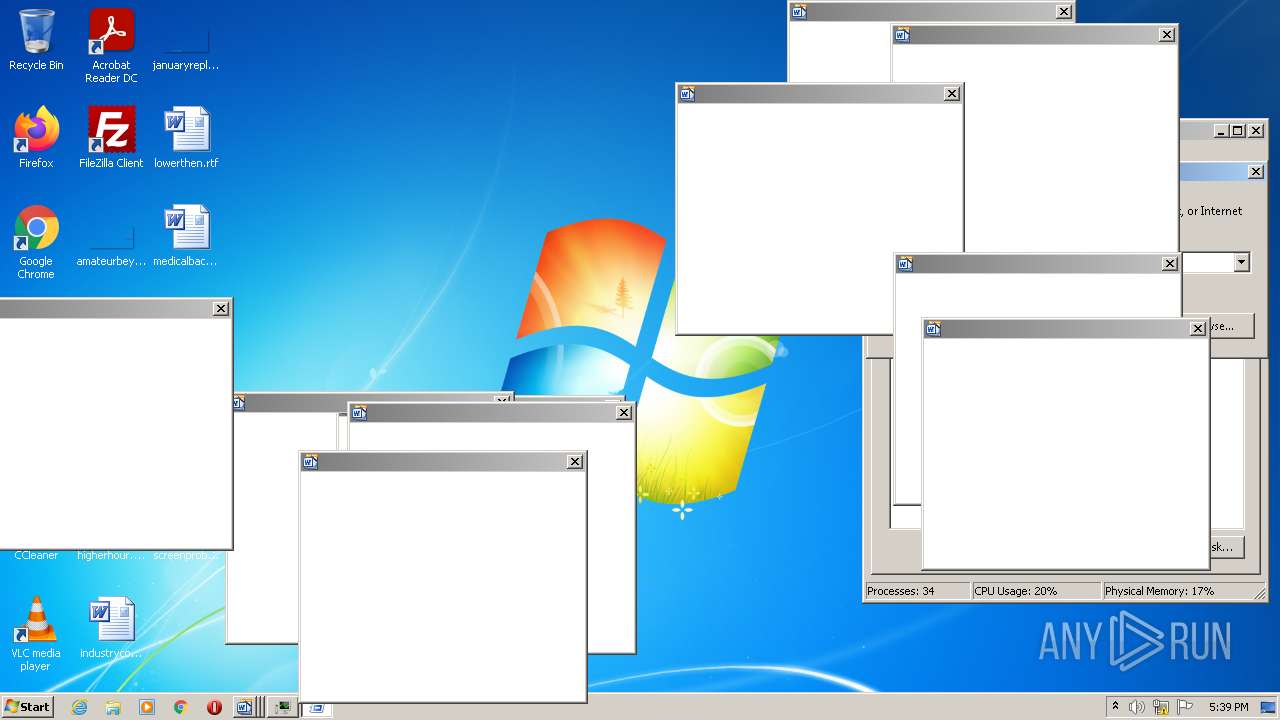Screen dimensions: 1280x720
Task: Click the higherhour... file label
Action: (x=111, y=555)
